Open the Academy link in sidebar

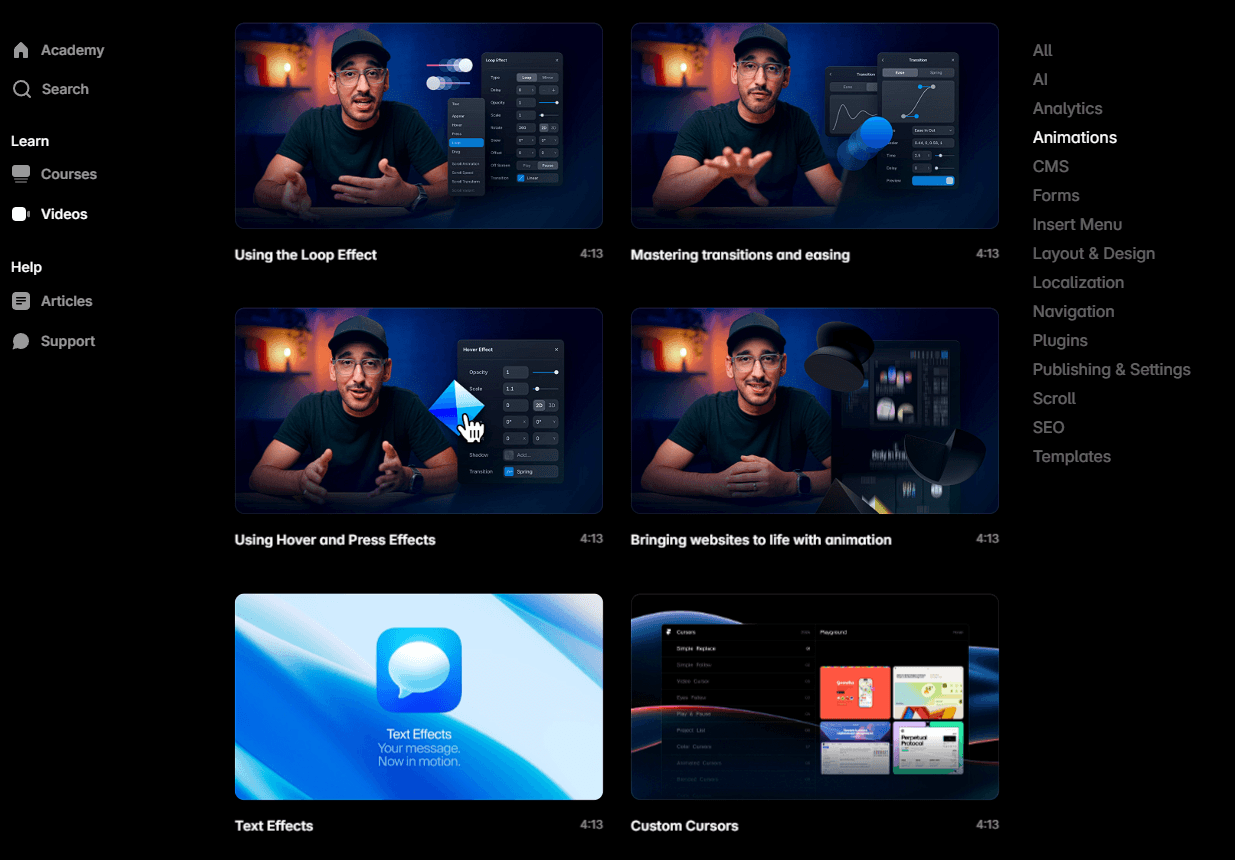click(x=72, y=50)
